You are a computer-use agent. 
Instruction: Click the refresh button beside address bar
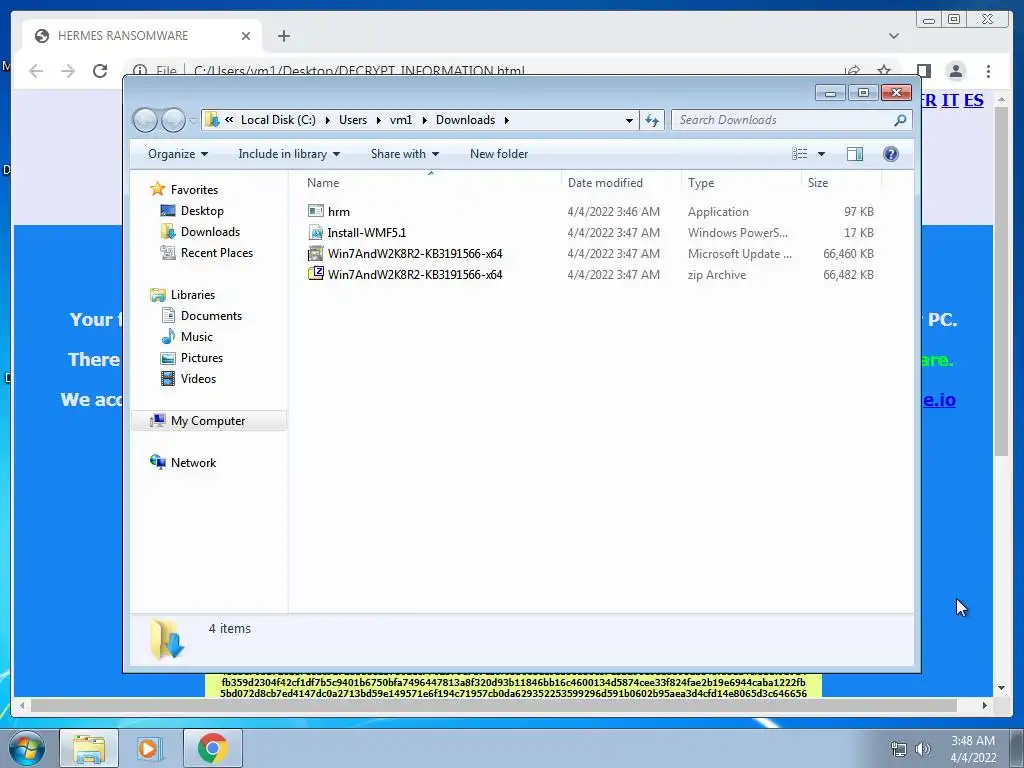(652, 120)
